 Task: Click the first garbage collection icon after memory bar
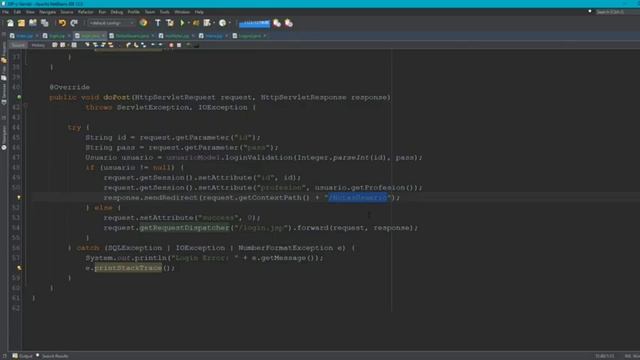277,23
